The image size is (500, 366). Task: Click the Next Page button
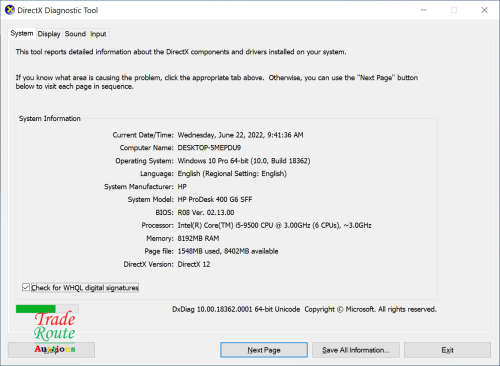(264, 350)
